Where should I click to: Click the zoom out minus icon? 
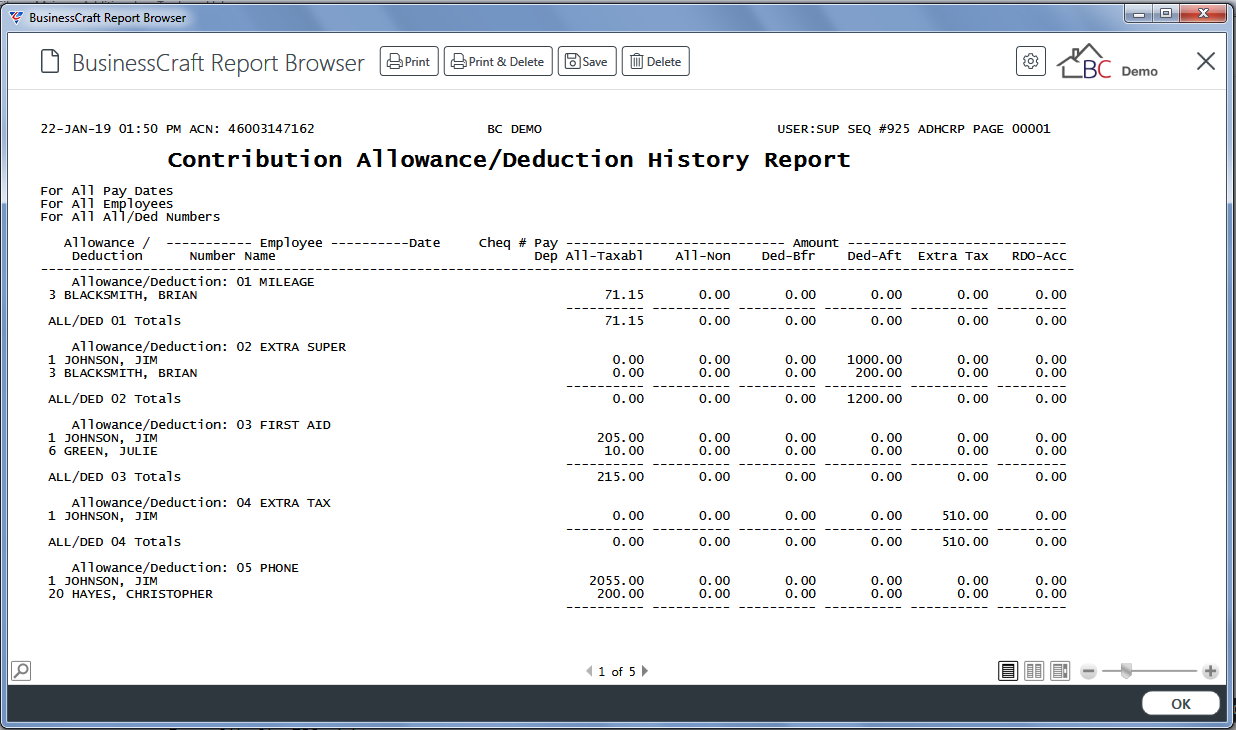tap(1088, 671)
